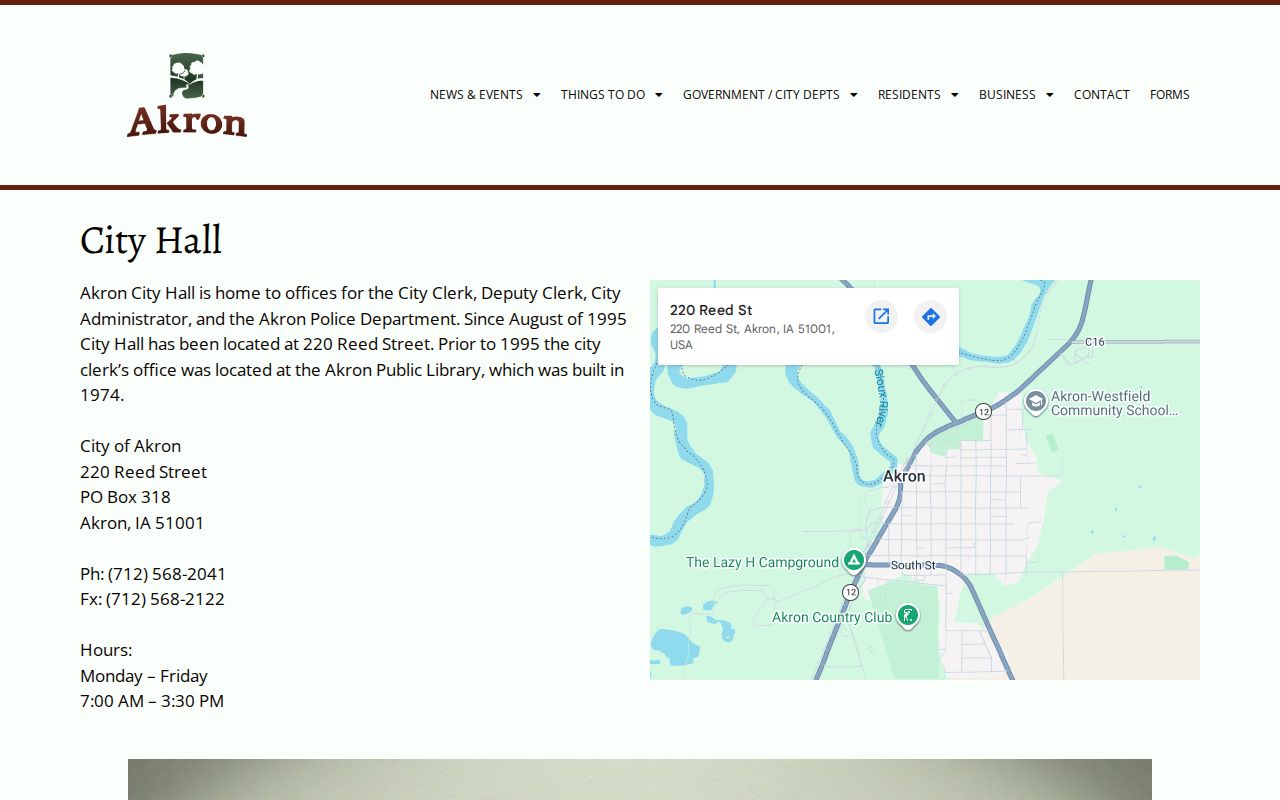This screenshot has width=1280, height=800.
Task: Click the South St map label
Action: pos(913,565)
